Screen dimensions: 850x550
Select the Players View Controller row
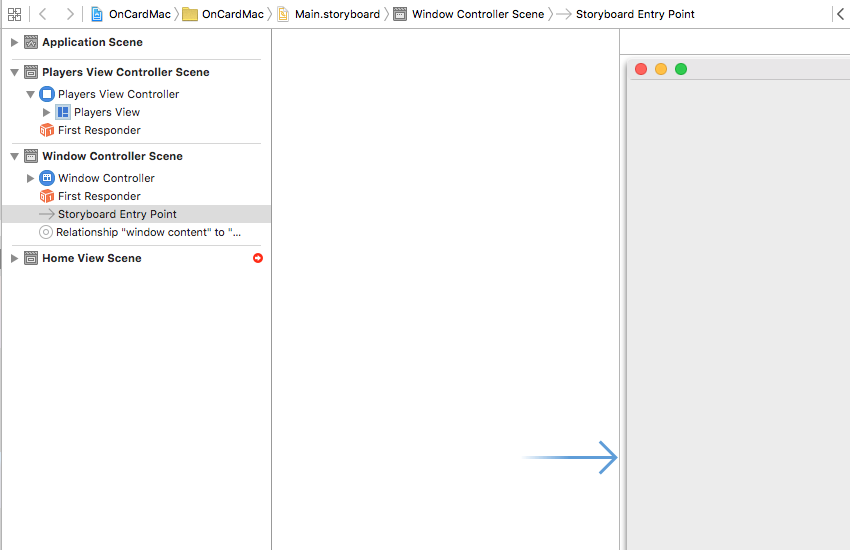click(x=136, y=94)
